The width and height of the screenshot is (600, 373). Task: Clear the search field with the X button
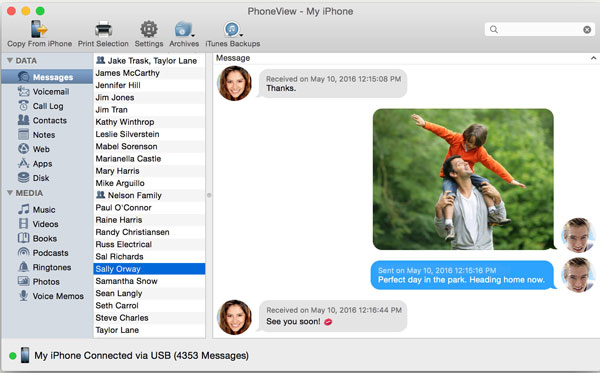[x=587, y=29]
